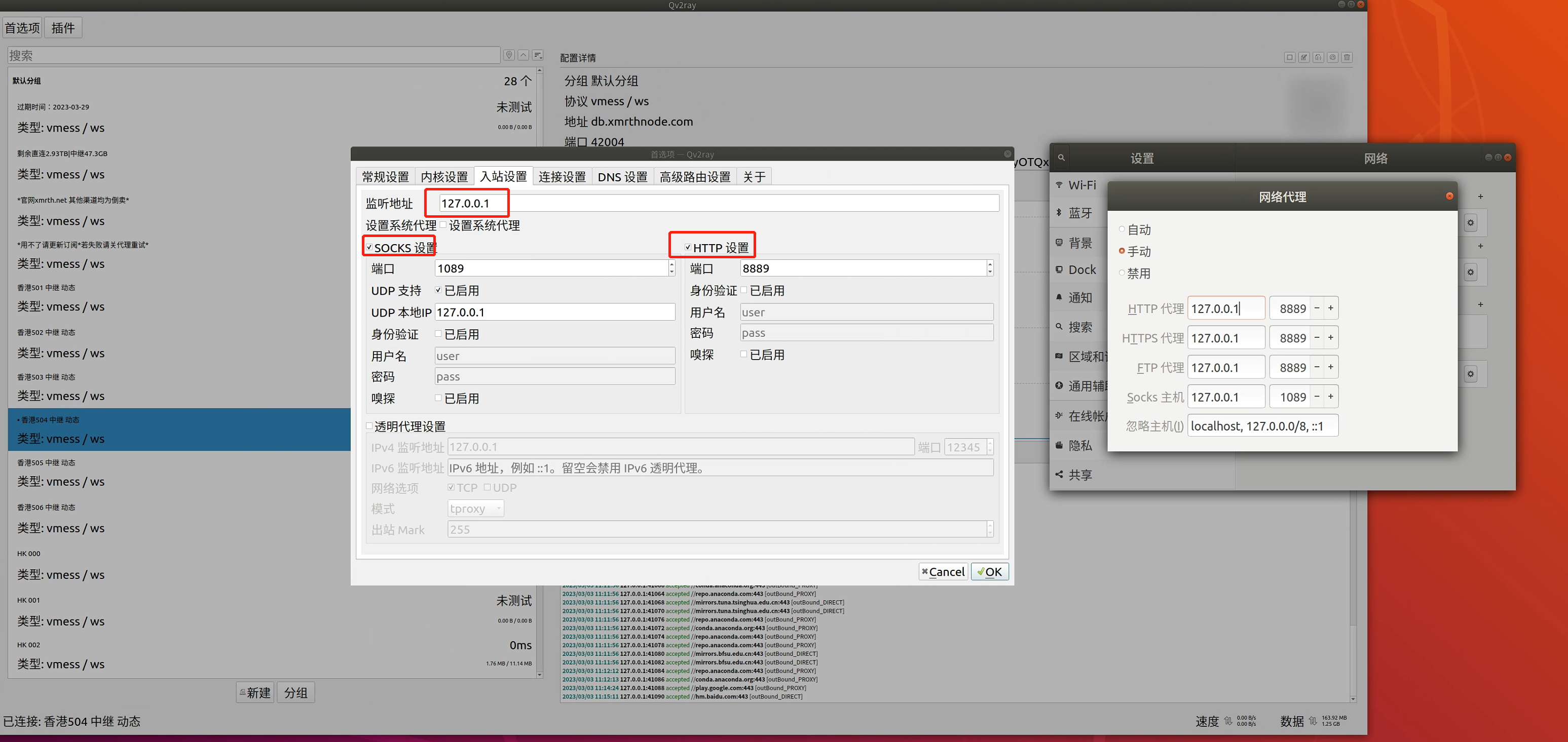Click the settings search magnifier icon
The height and width of the screenshot is (742, 1568).
point(1061,158)
